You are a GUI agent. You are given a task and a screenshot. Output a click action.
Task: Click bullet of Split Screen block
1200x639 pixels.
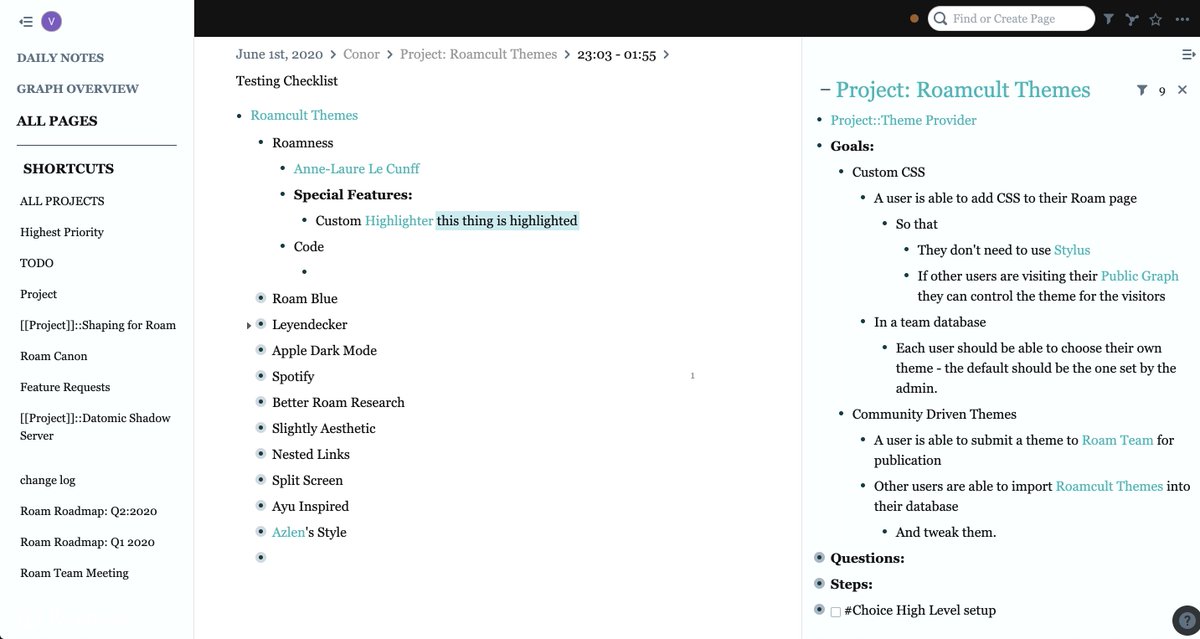pos(260,481)
